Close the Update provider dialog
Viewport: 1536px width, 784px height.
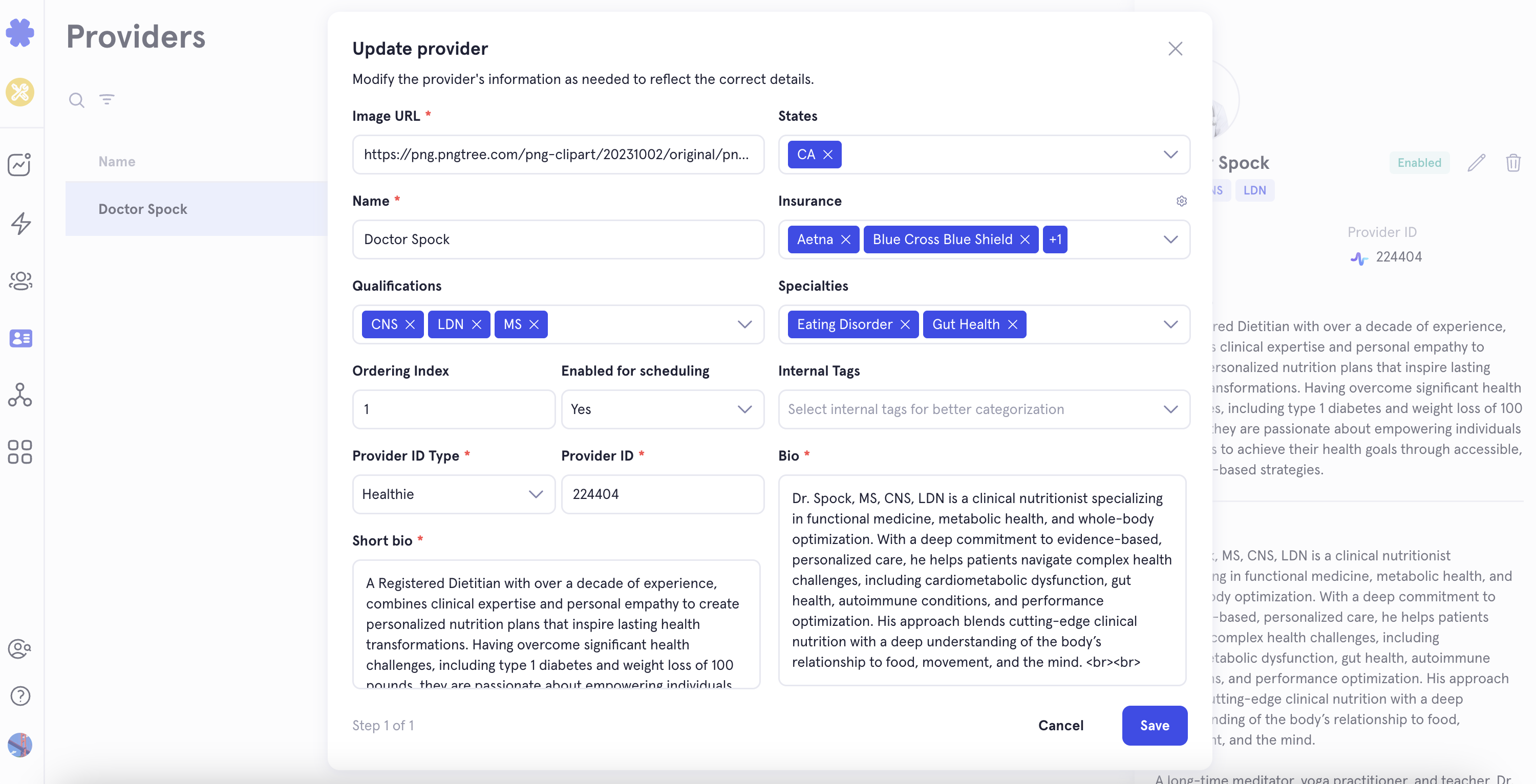(1175, 49)
